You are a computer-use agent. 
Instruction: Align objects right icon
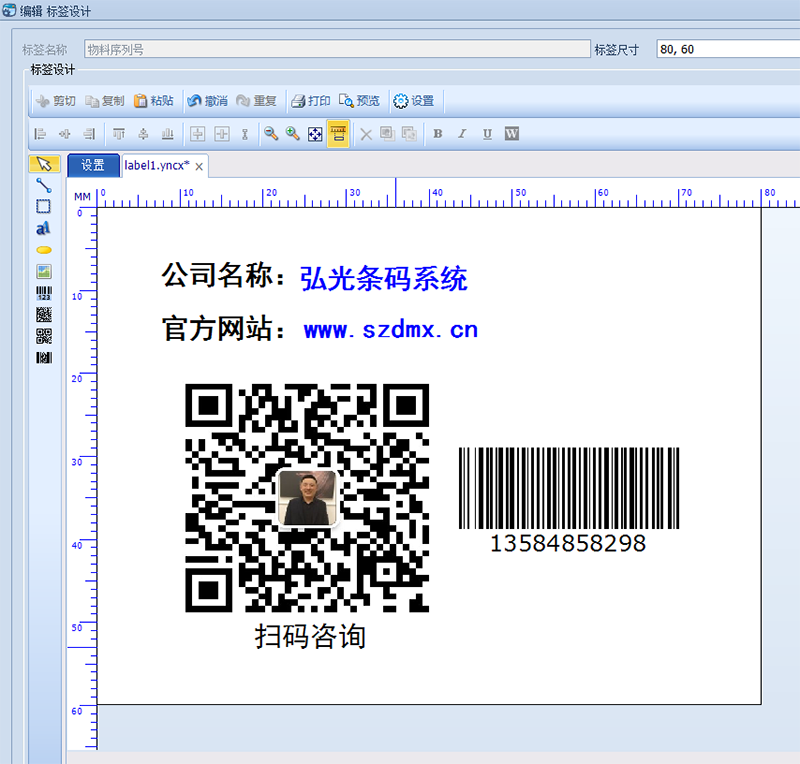[x=89, y=134]
